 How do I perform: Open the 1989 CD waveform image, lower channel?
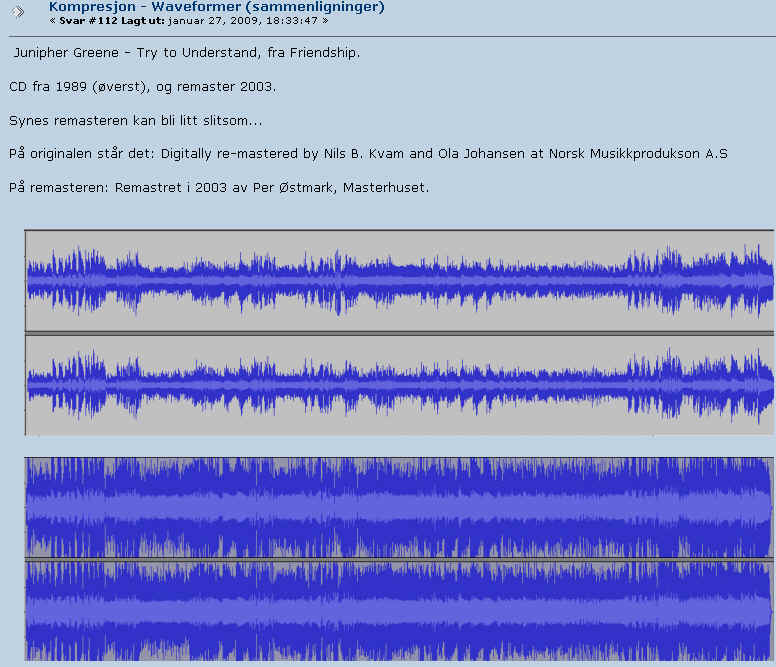(399, 384)
